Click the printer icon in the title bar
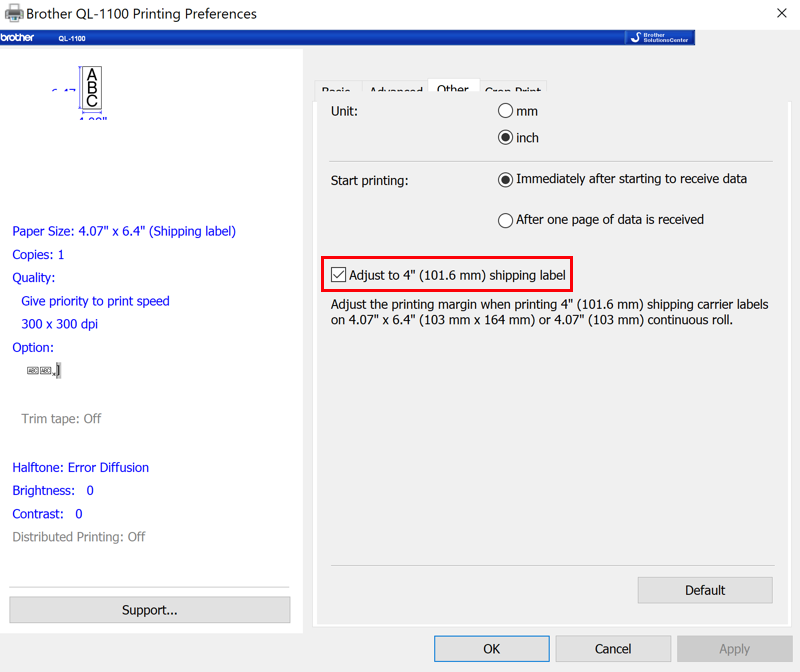 tap(15, 13)
